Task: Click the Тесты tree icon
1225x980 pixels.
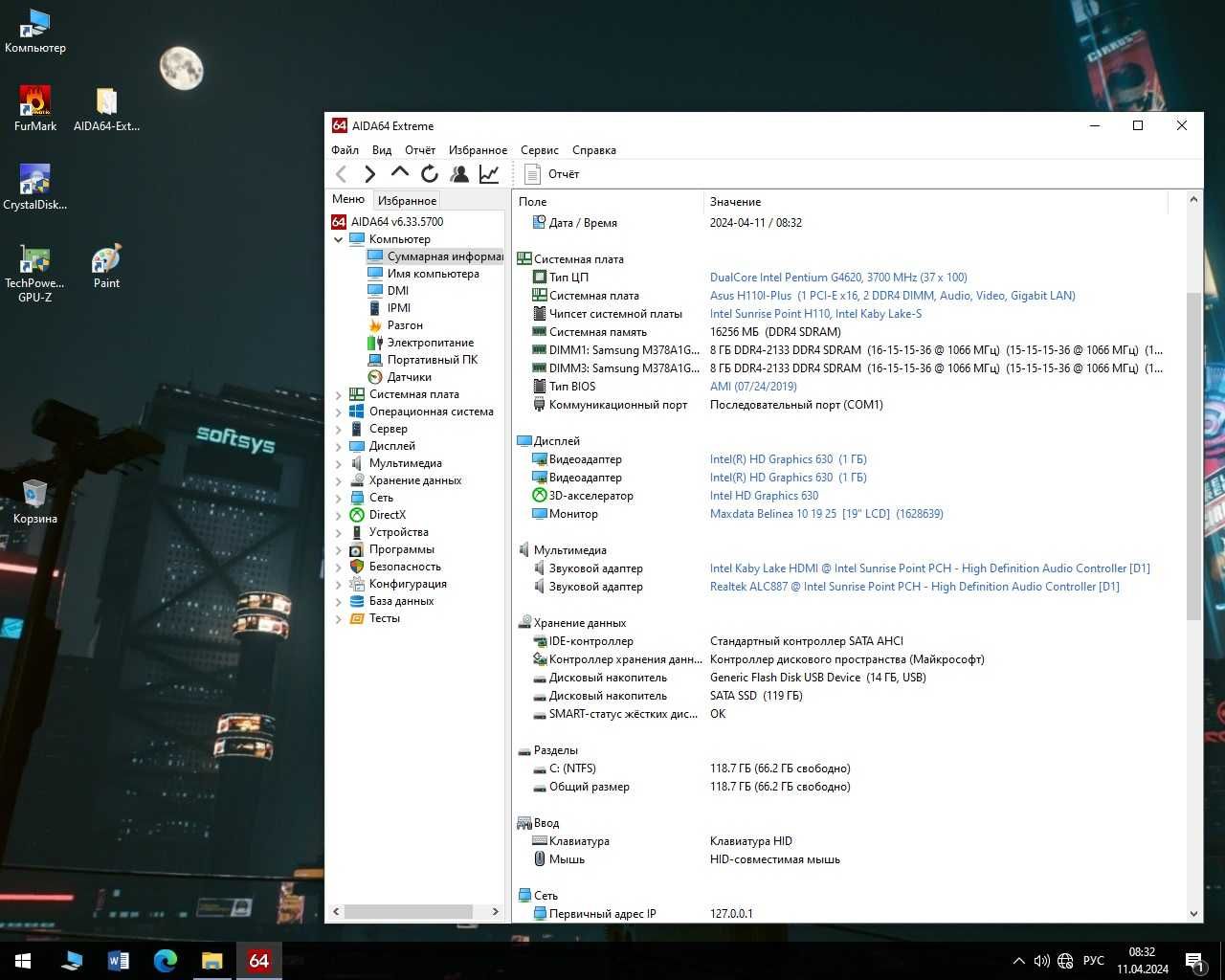Action: [x=357, y=618]
